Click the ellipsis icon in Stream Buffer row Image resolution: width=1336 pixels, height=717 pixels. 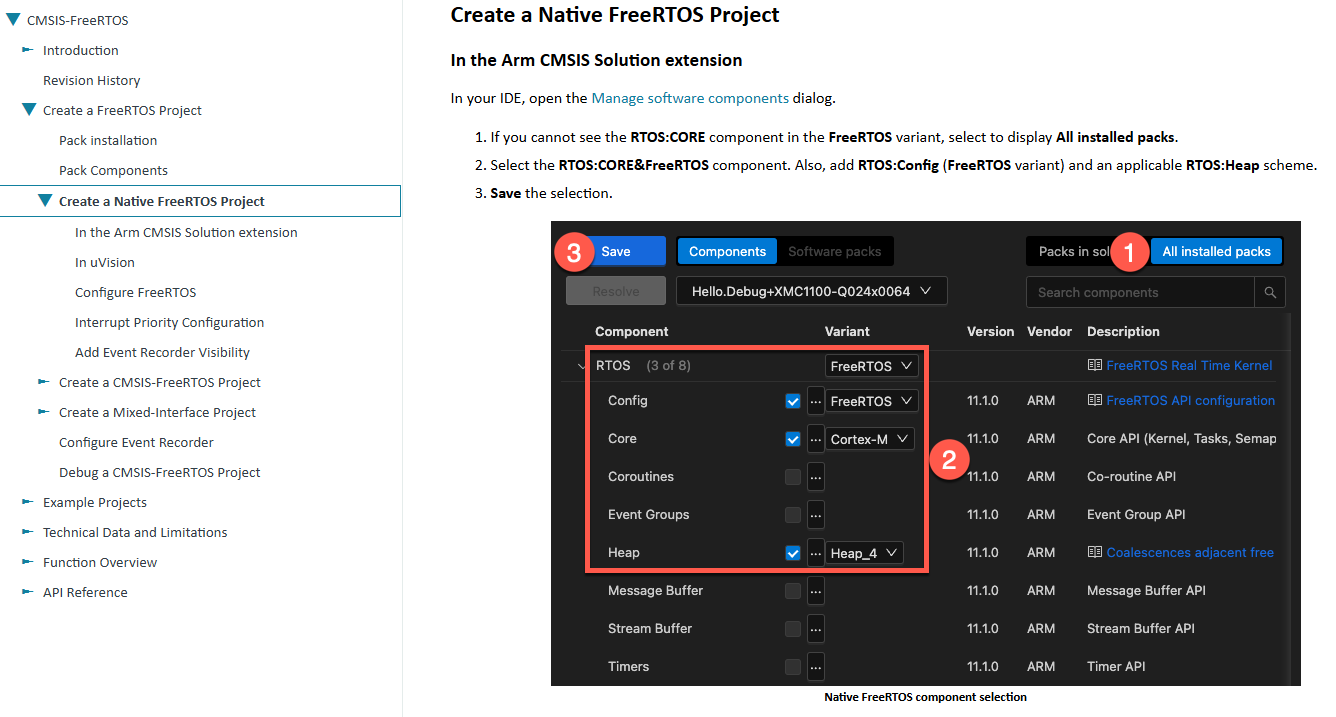coord(816,629)
